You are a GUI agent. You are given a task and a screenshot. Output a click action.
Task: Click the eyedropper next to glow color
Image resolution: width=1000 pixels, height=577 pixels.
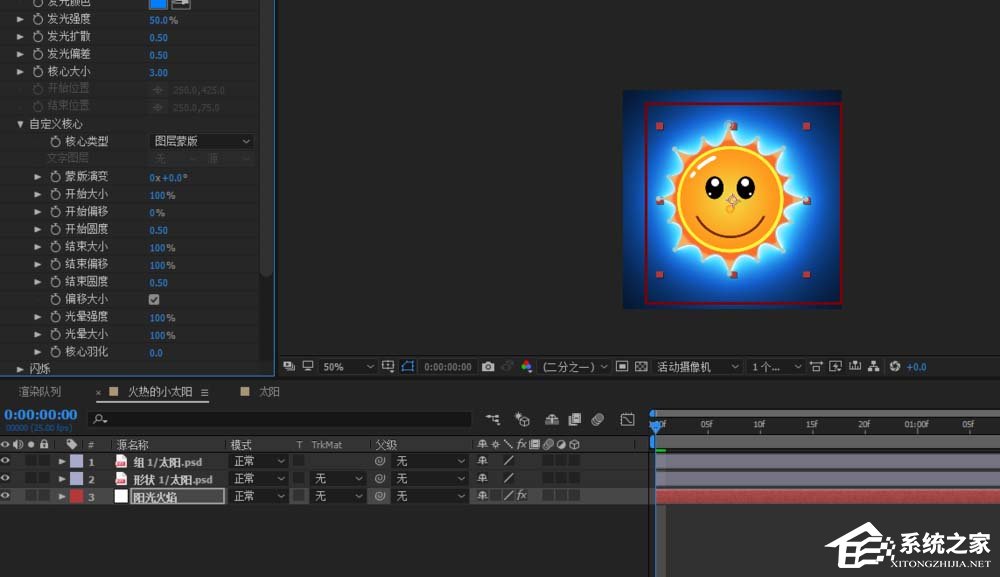click(x=181, y=4)
